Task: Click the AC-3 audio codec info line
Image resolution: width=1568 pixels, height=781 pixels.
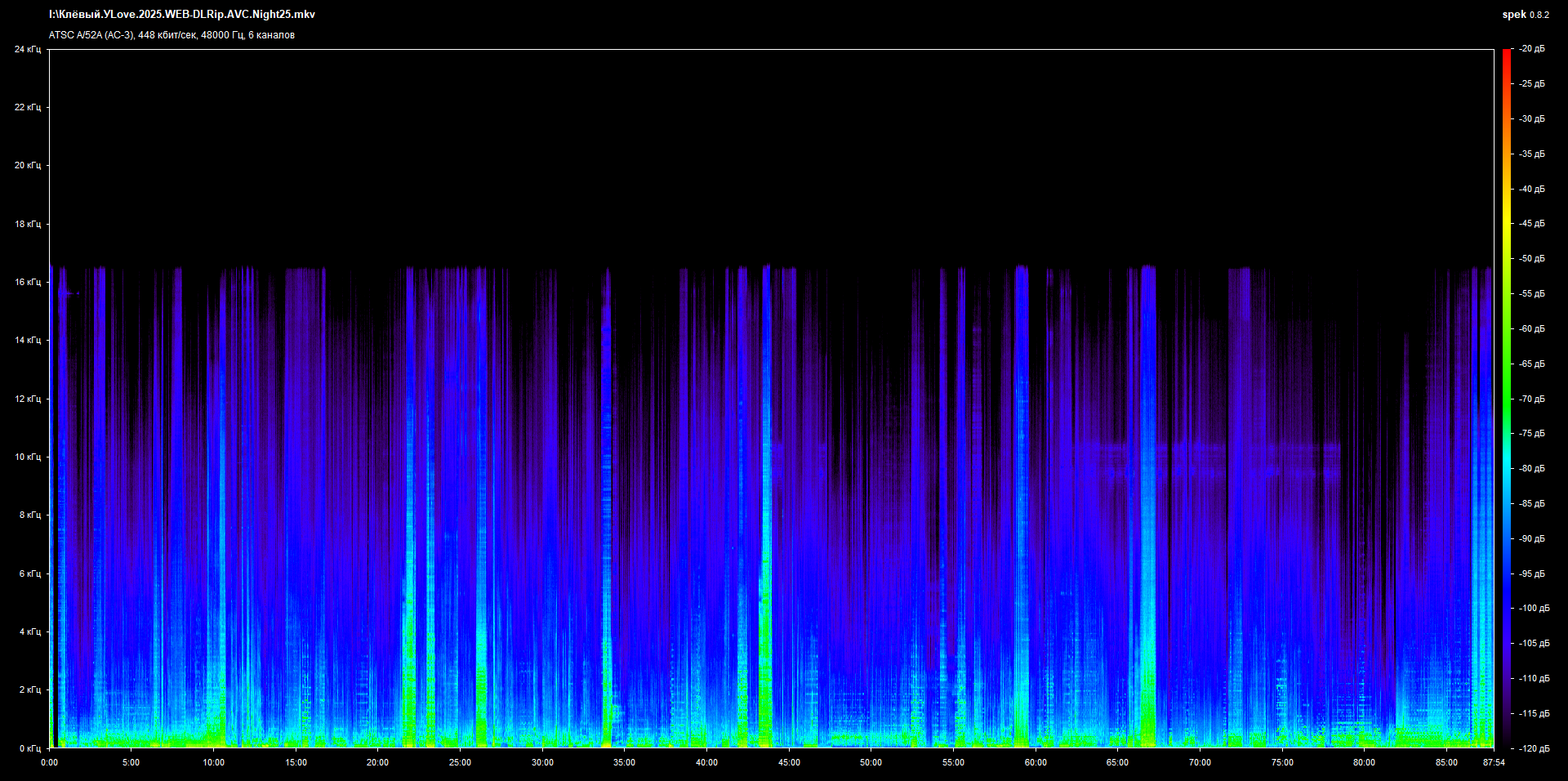Action: [x=171, y=35]
